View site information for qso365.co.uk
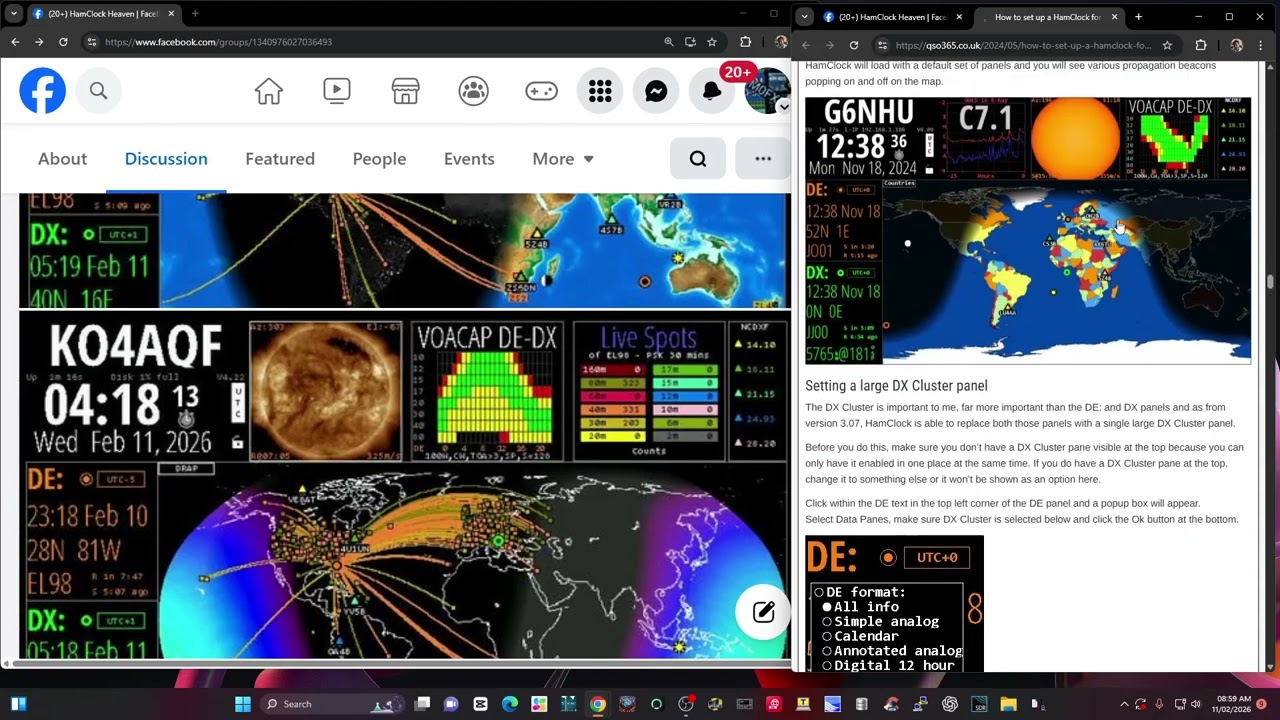This screenshot has height=720, width=1280. tap(883, 45)
